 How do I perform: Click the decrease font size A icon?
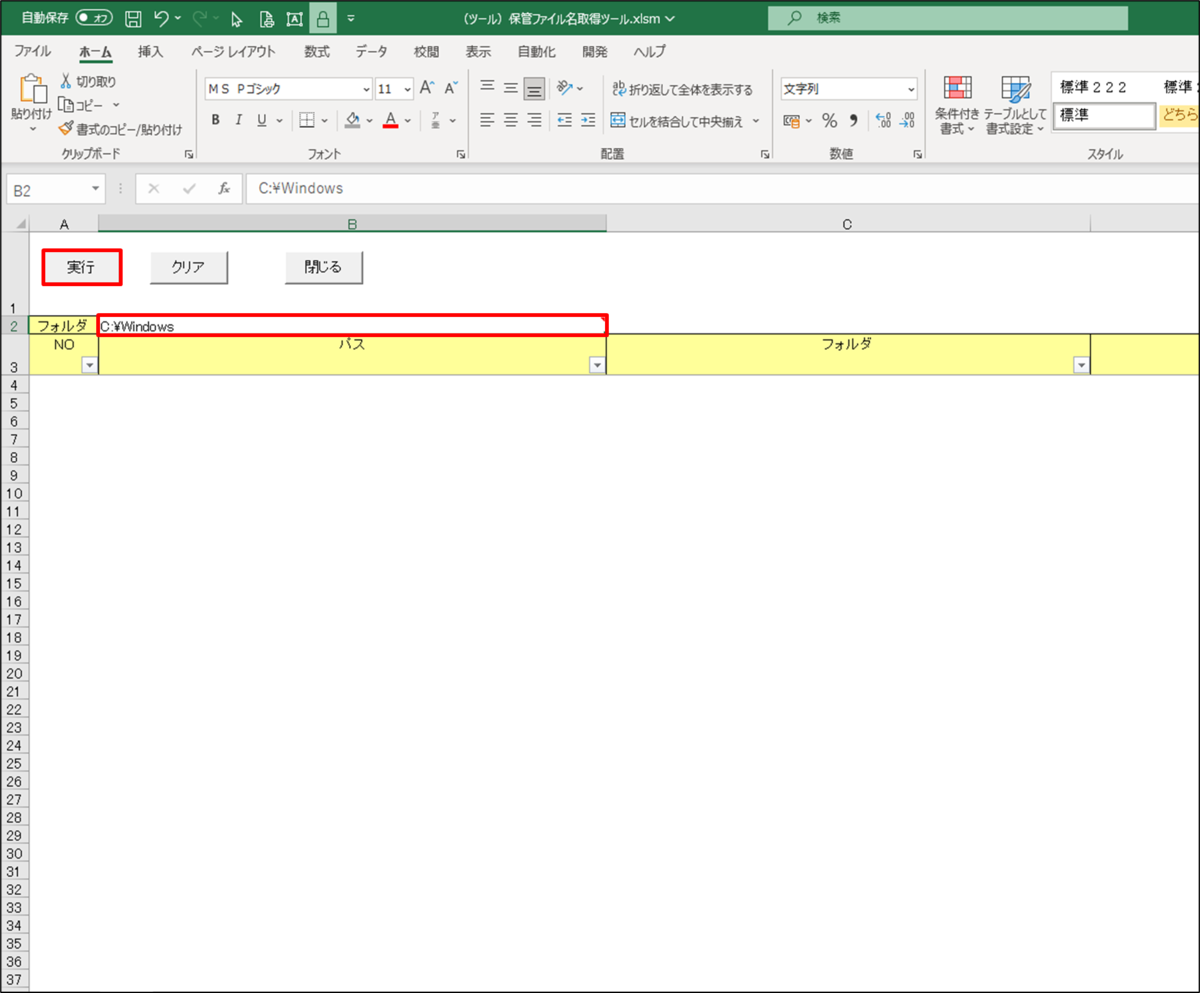click(451, 88)
